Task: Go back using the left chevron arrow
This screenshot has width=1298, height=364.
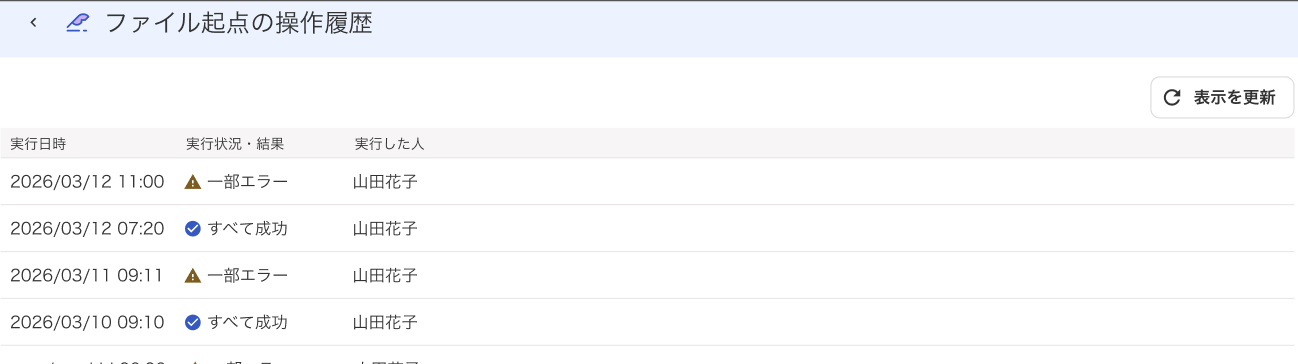Action: click(33, 23)
